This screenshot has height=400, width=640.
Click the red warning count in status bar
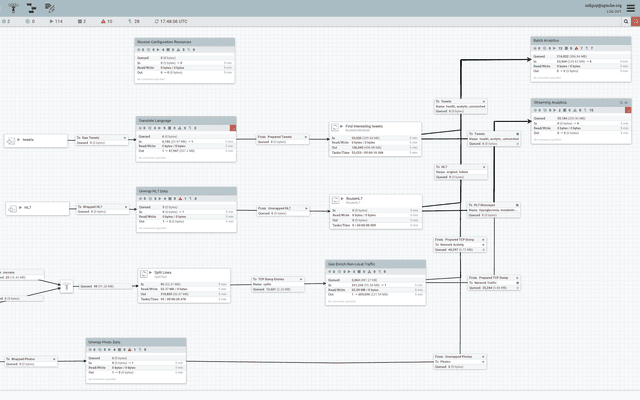(x=107, y=21)
